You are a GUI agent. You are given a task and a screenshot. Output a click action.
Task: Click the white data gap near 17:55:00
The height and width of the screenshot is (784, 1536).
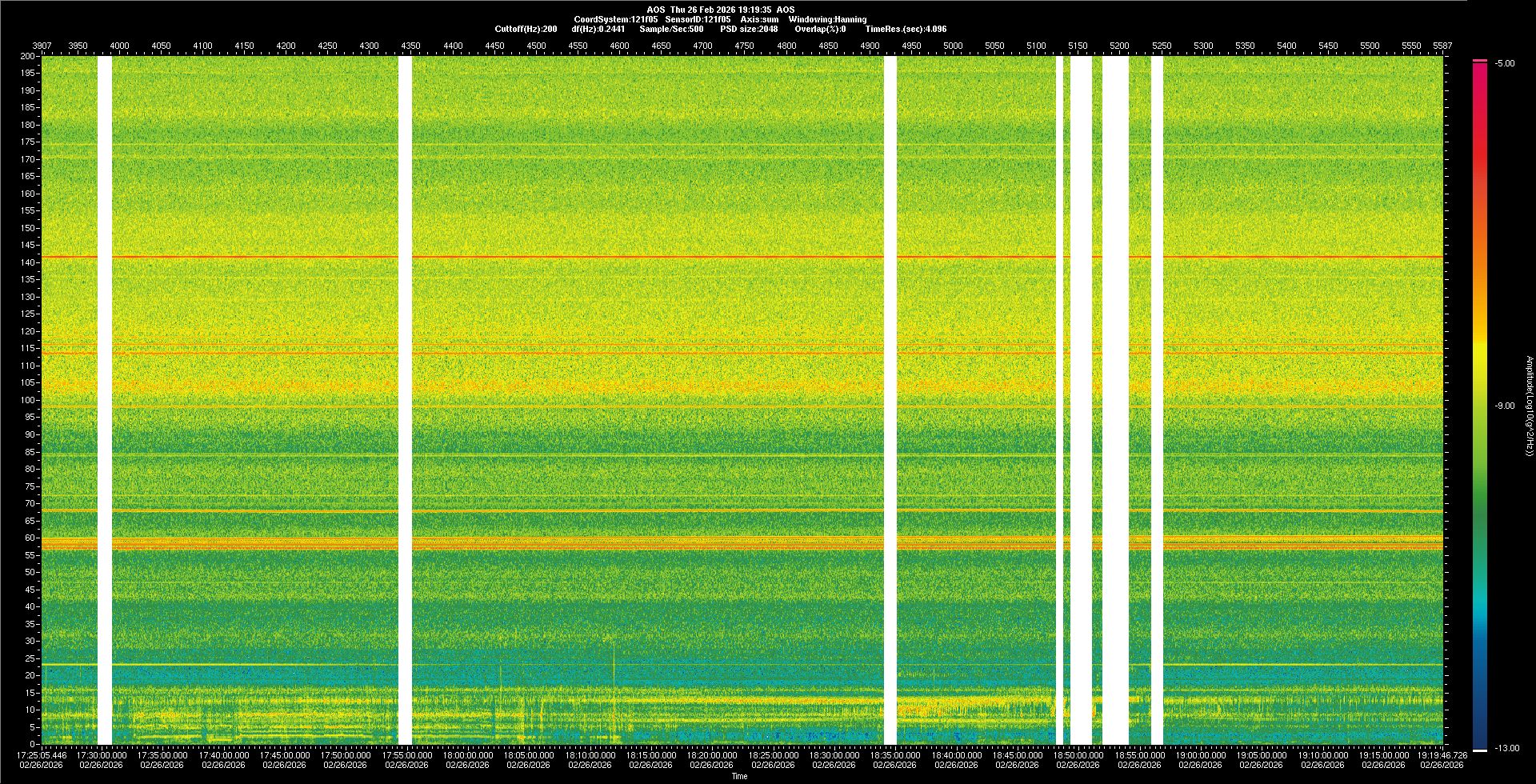pos(405,400)
